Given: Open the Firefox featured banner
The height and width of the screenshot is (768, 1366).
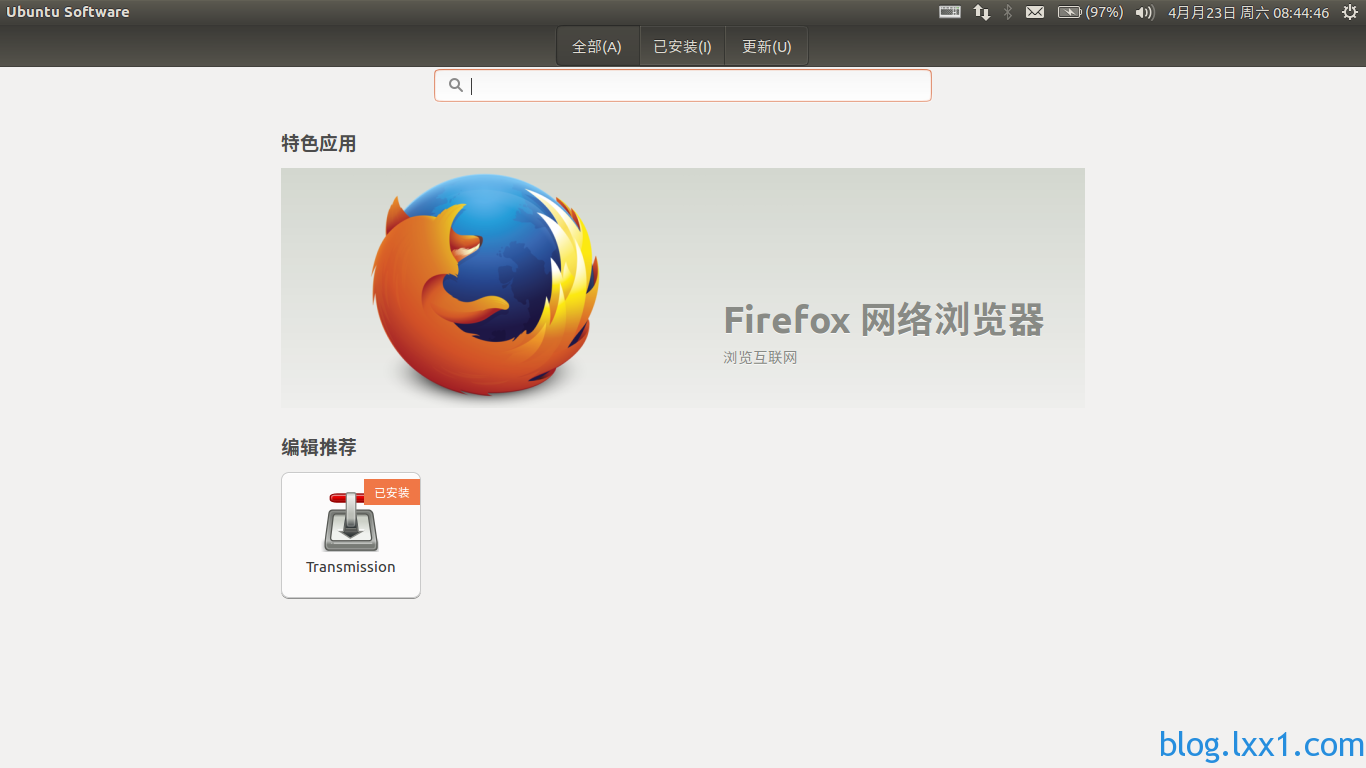Looking at the screenshot, I should coord(683,288).
